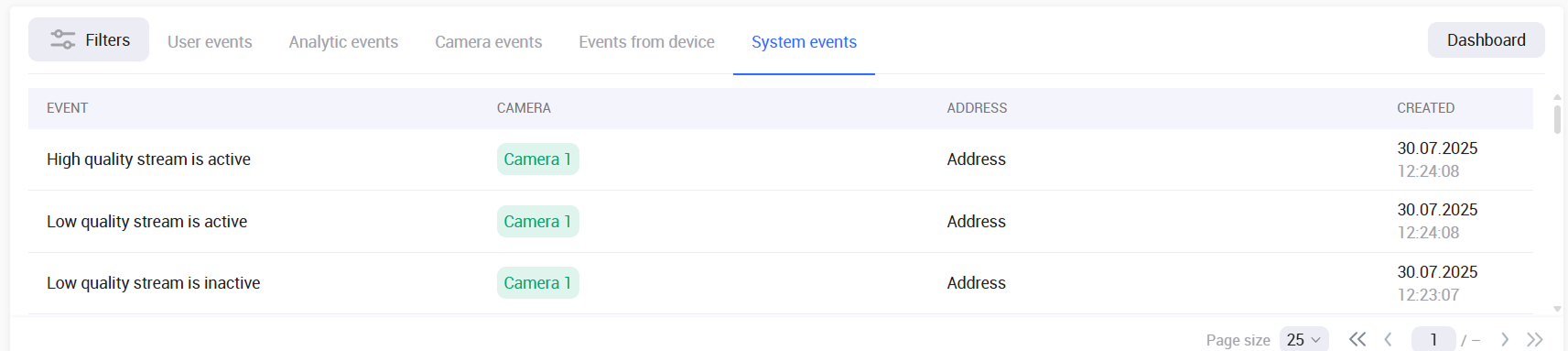Open the Camera events tab
Image resolution: width=1568 pixels, height=351 pixels.
coord(488,41)
